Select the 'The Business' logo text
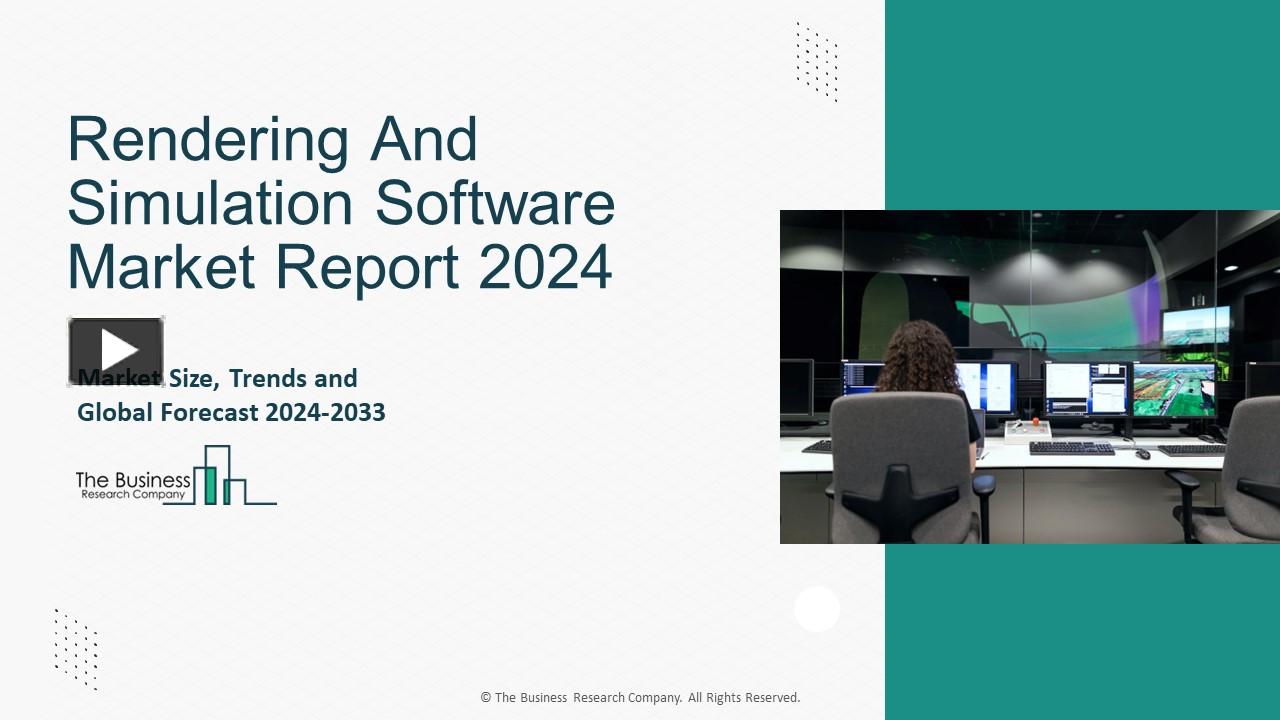The width and height of the screenshot is (1280, 720). pos(133,480)
